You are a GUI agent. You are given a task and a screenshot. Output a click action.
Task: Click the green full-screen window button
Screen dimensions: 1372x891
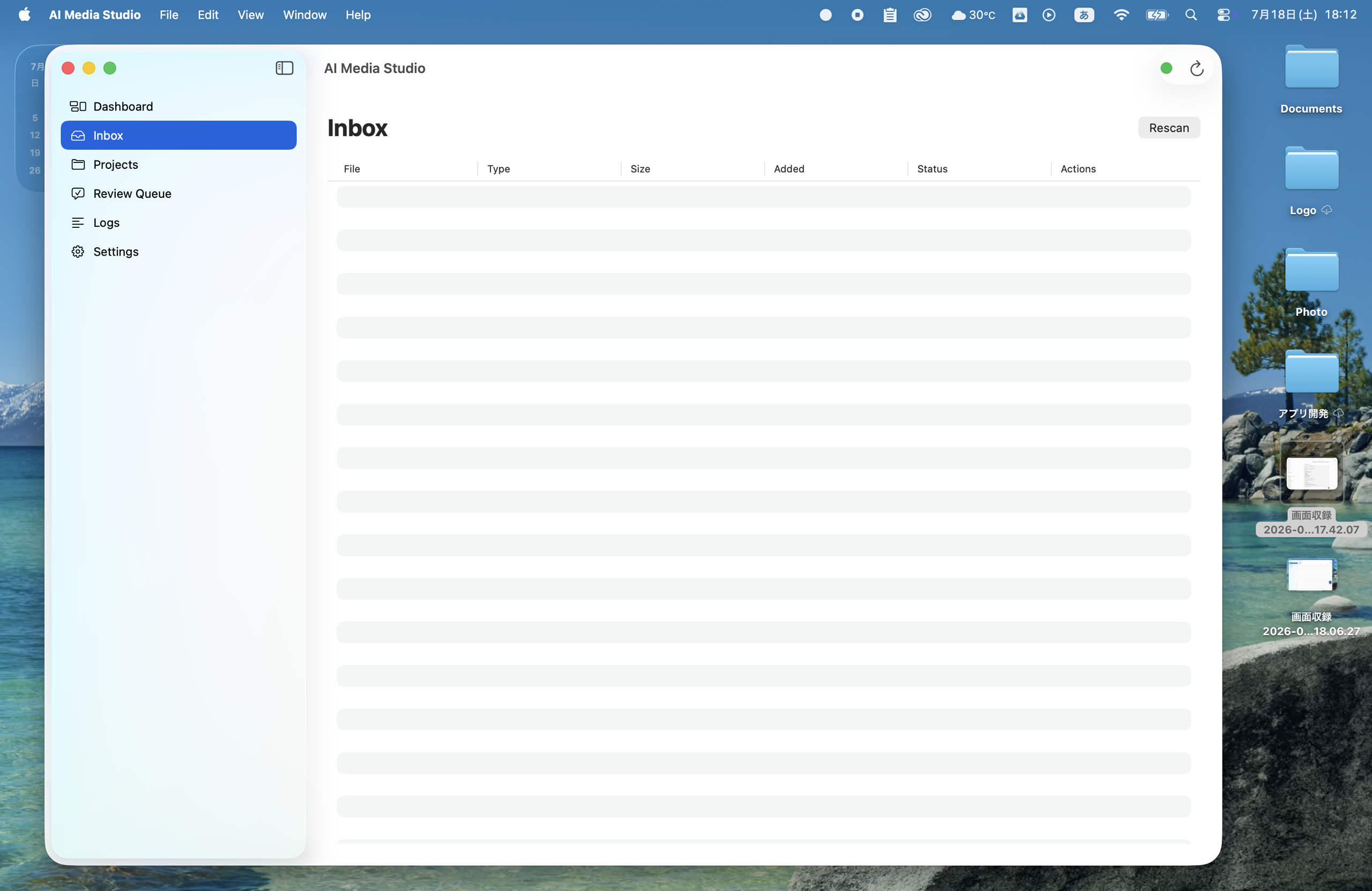(109, 68)
